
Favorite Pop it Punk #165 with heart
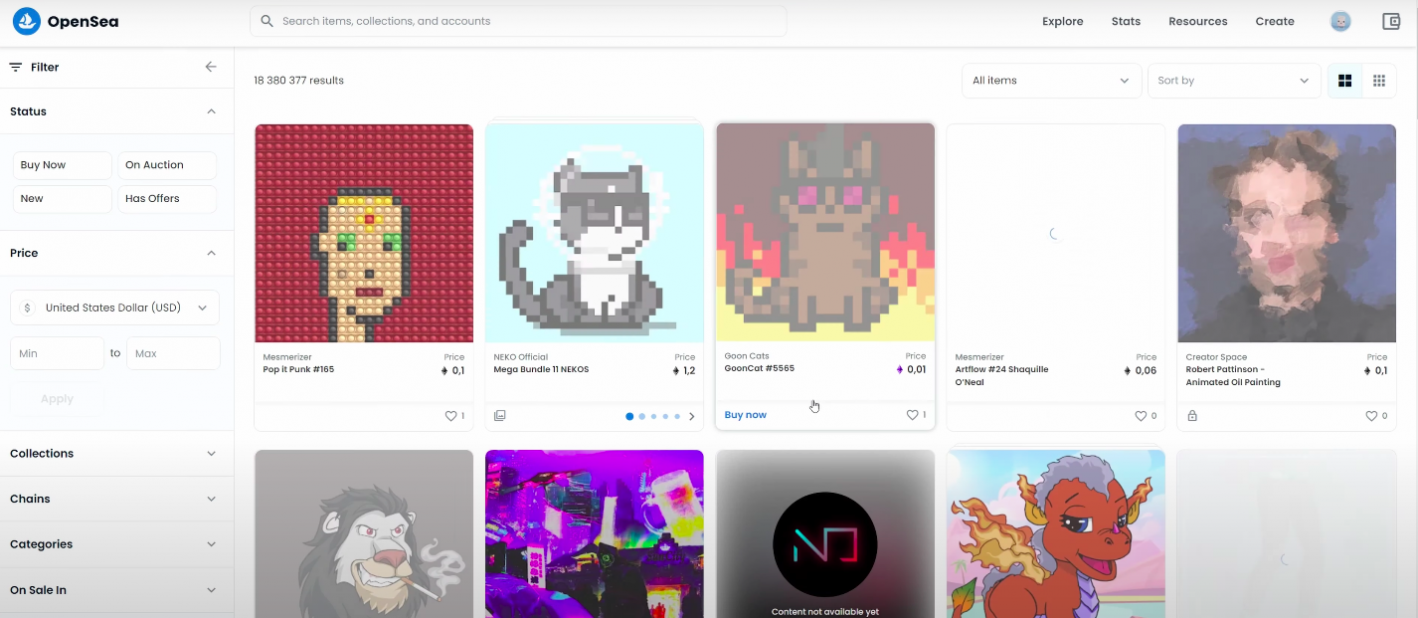[x=450, y=416]
